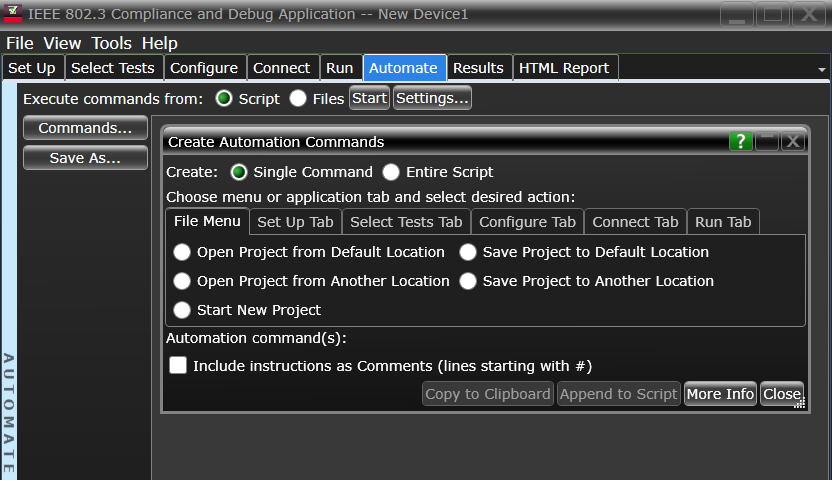
Task: Click the Automation command(s) label
Action: coord(256,338)
